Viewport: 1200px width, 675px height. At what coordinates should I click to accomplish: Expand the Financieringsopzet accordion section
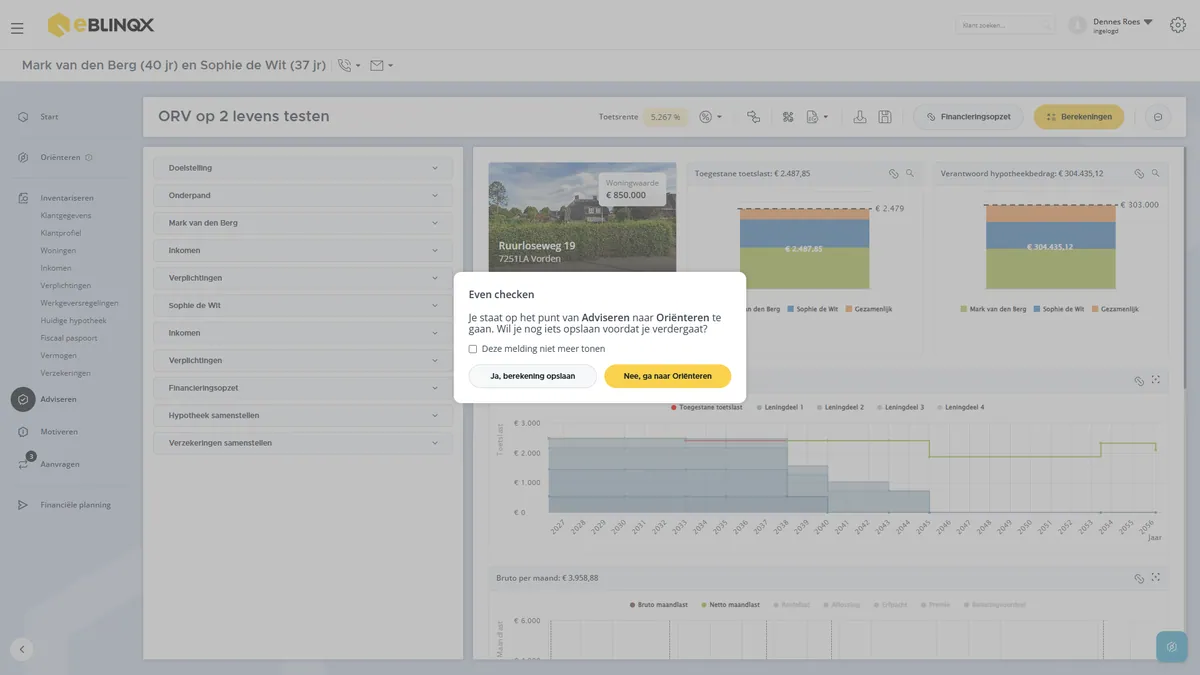(x=303, y=387)
